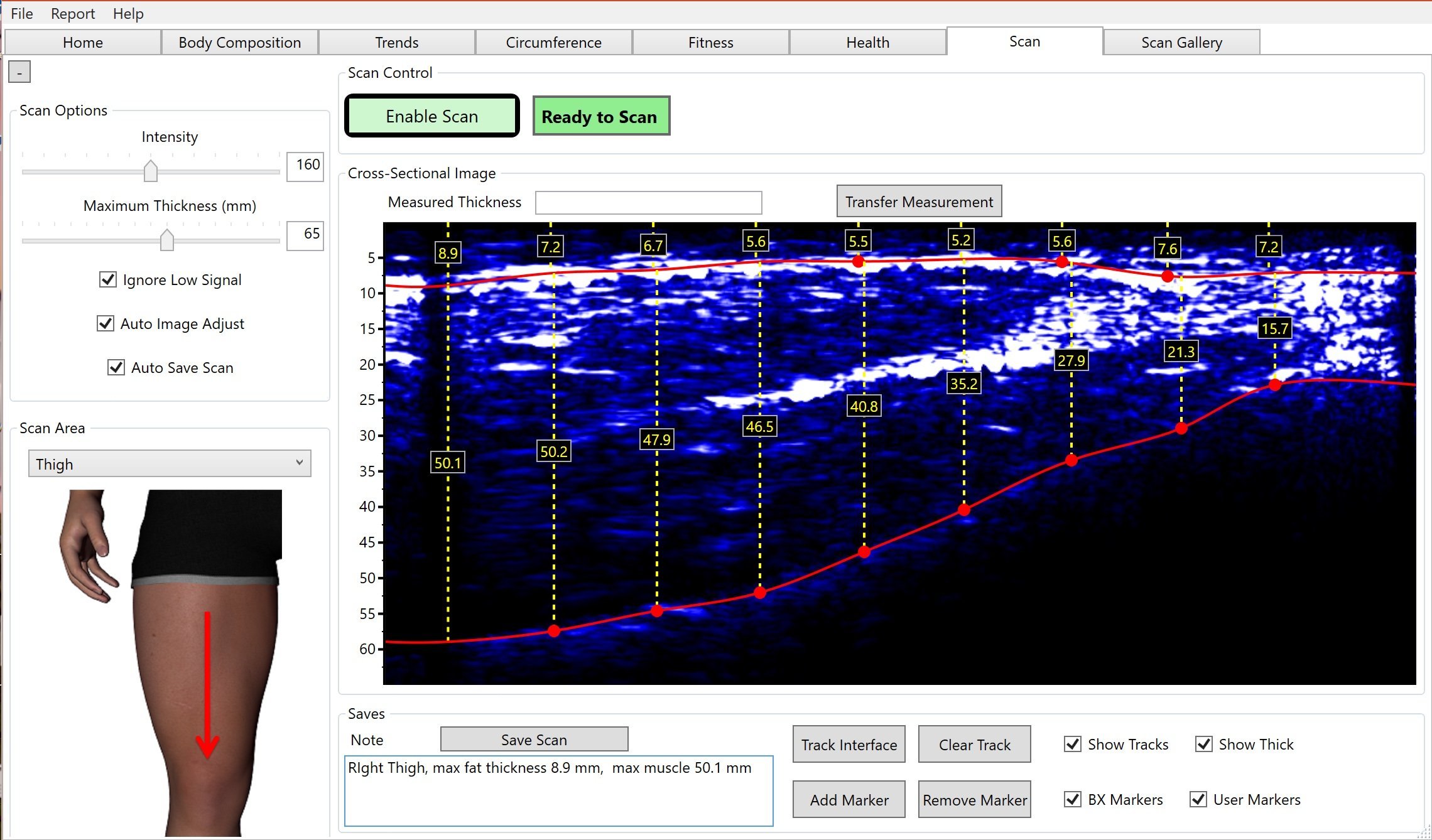Switch to the Scan Gallery tab
The width and height of the screenshot is (1432, 840).
point(1181,43)
